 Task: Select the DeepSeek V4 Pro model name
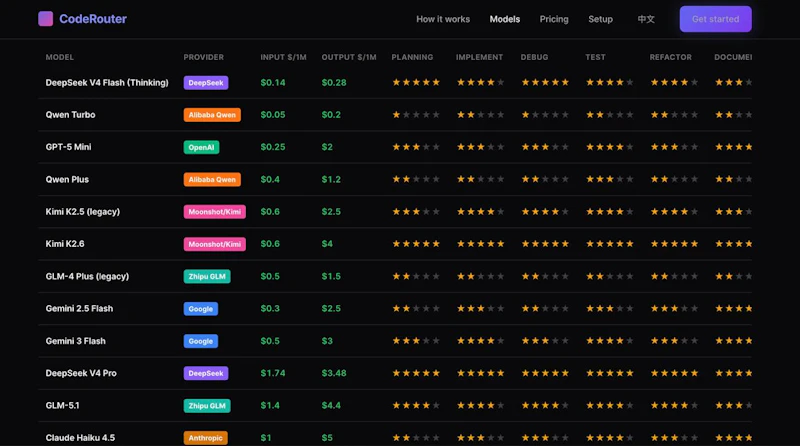(x=81, y=373)
